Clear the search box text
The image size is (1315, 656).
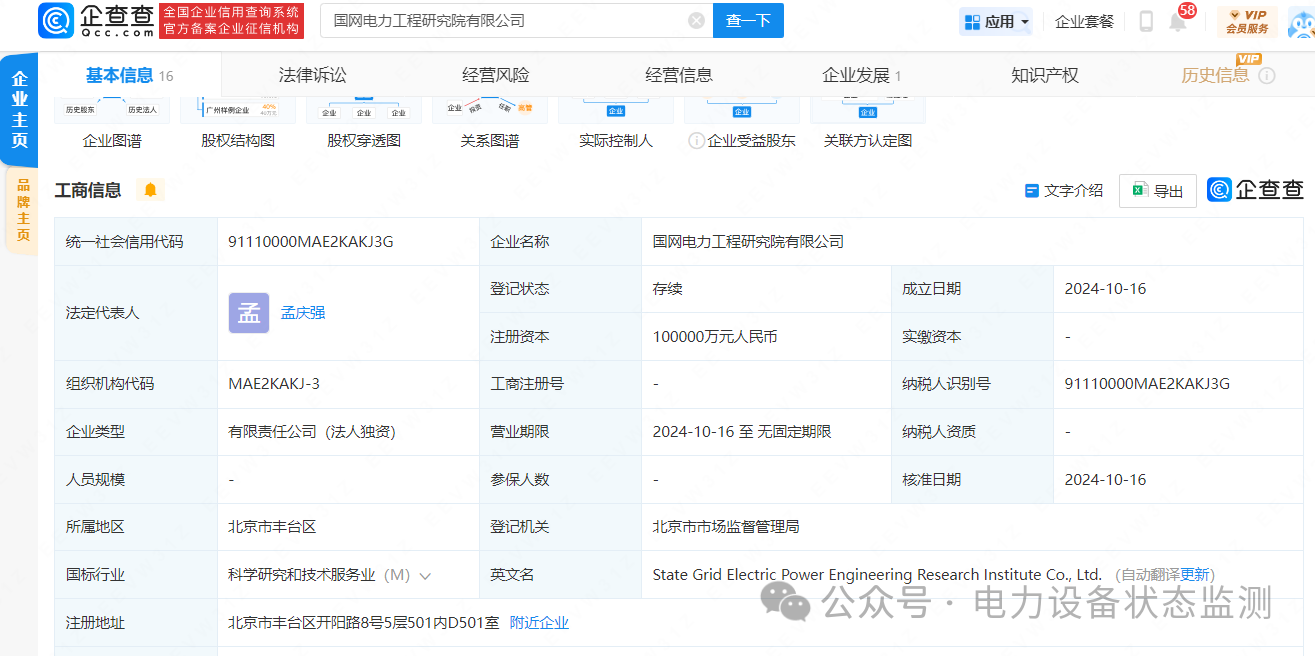tap(696, 21)
